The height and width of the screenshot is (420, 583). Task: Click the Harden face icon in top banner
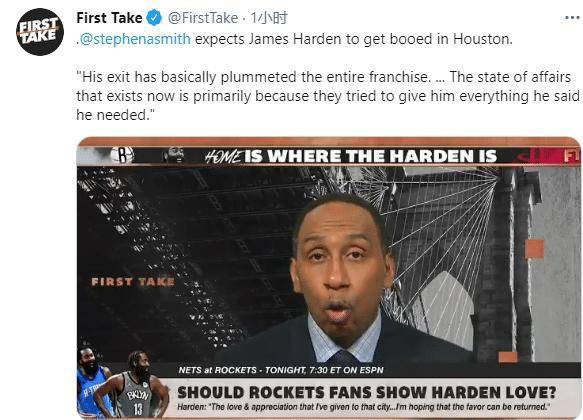tap(174, 155)
